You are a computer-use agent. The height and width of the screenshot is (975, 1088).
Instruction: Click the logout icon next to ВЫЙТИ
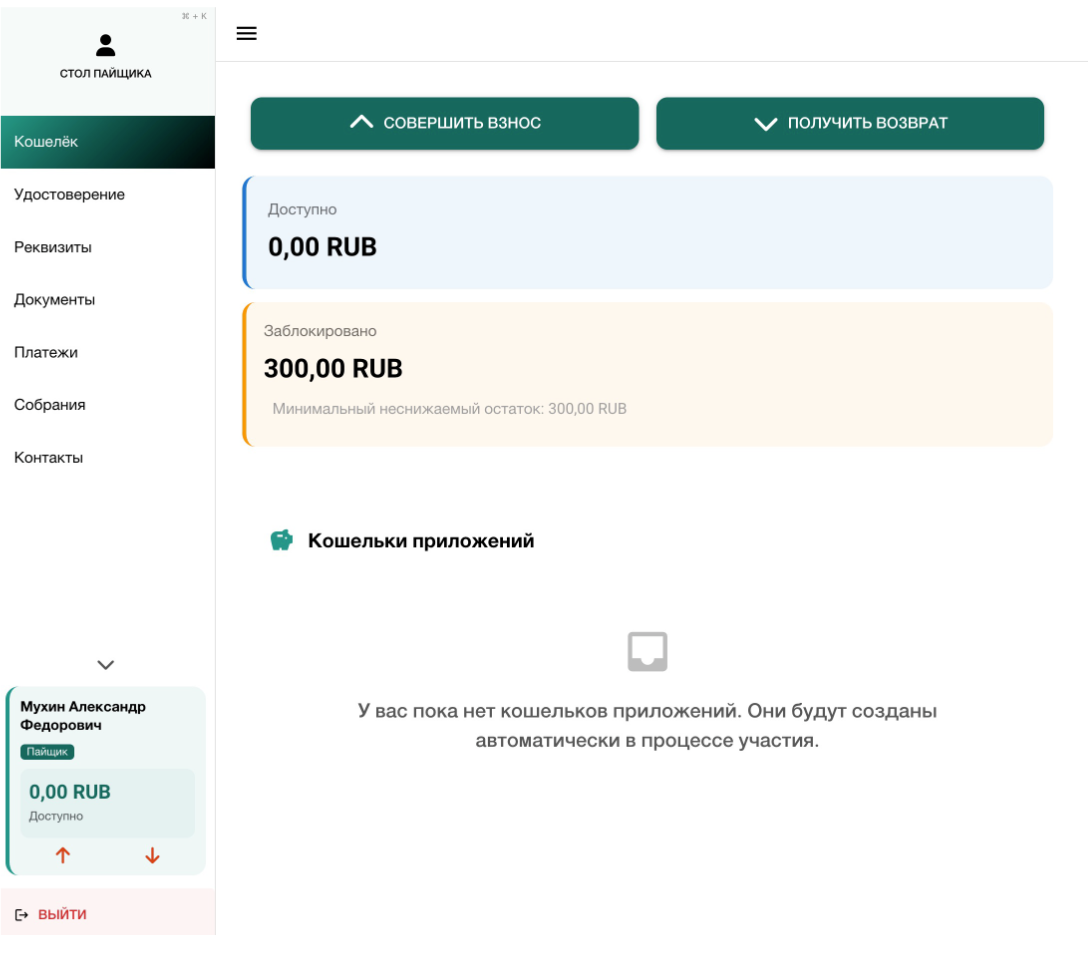tap(22, 913)
